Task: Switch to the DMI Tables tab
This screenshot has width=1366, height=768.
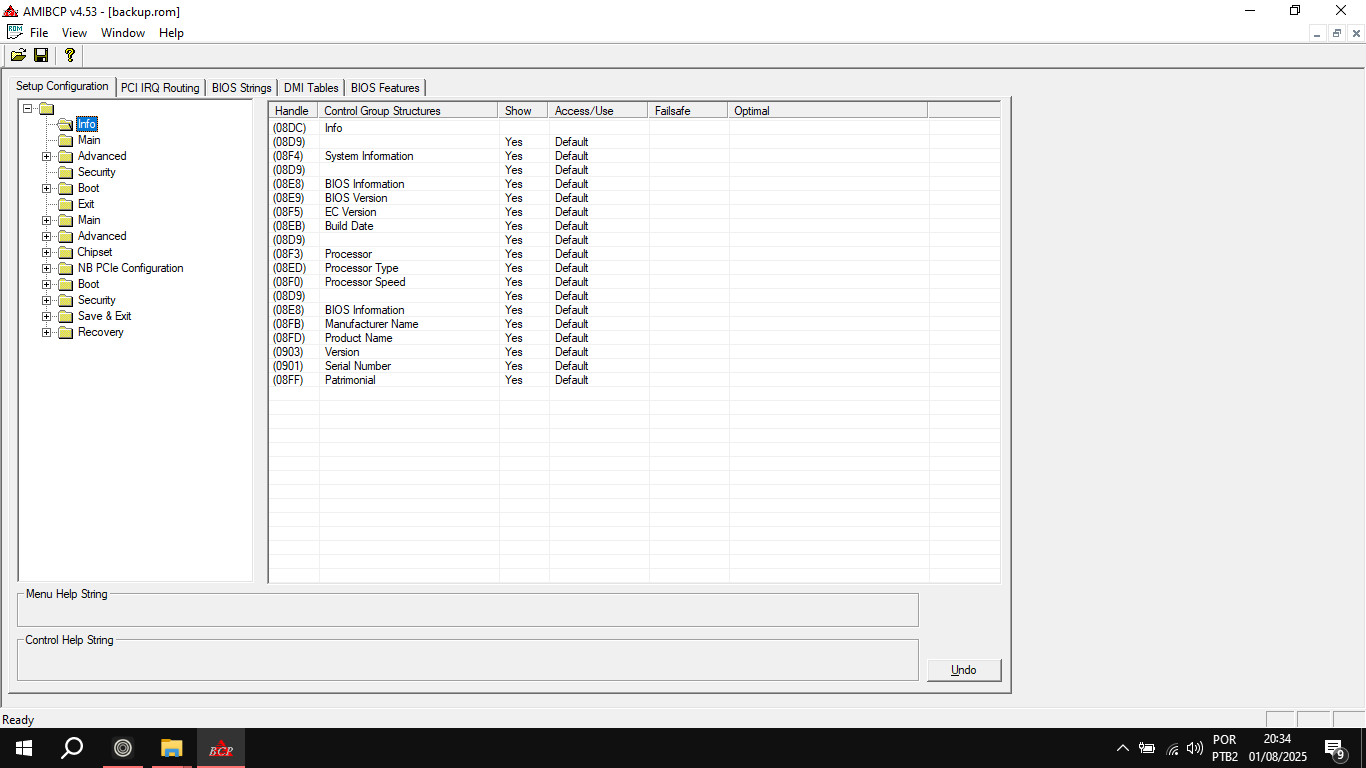Action: 311,88
